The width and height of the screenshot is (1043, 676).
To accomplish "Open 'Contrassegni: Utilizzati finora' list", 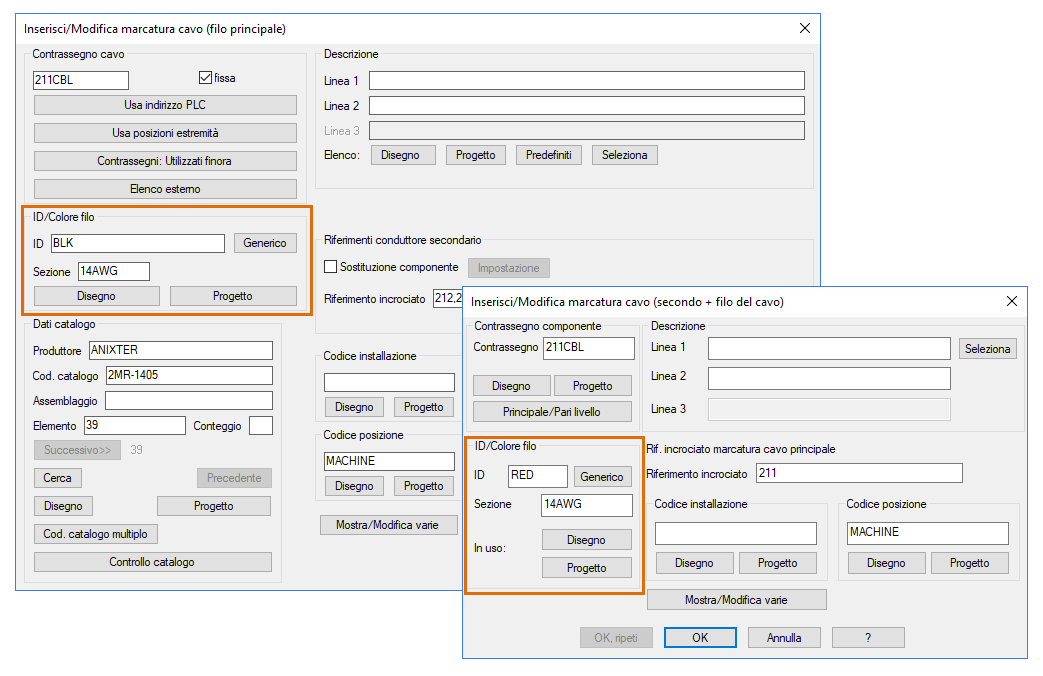I will point(165,161).
